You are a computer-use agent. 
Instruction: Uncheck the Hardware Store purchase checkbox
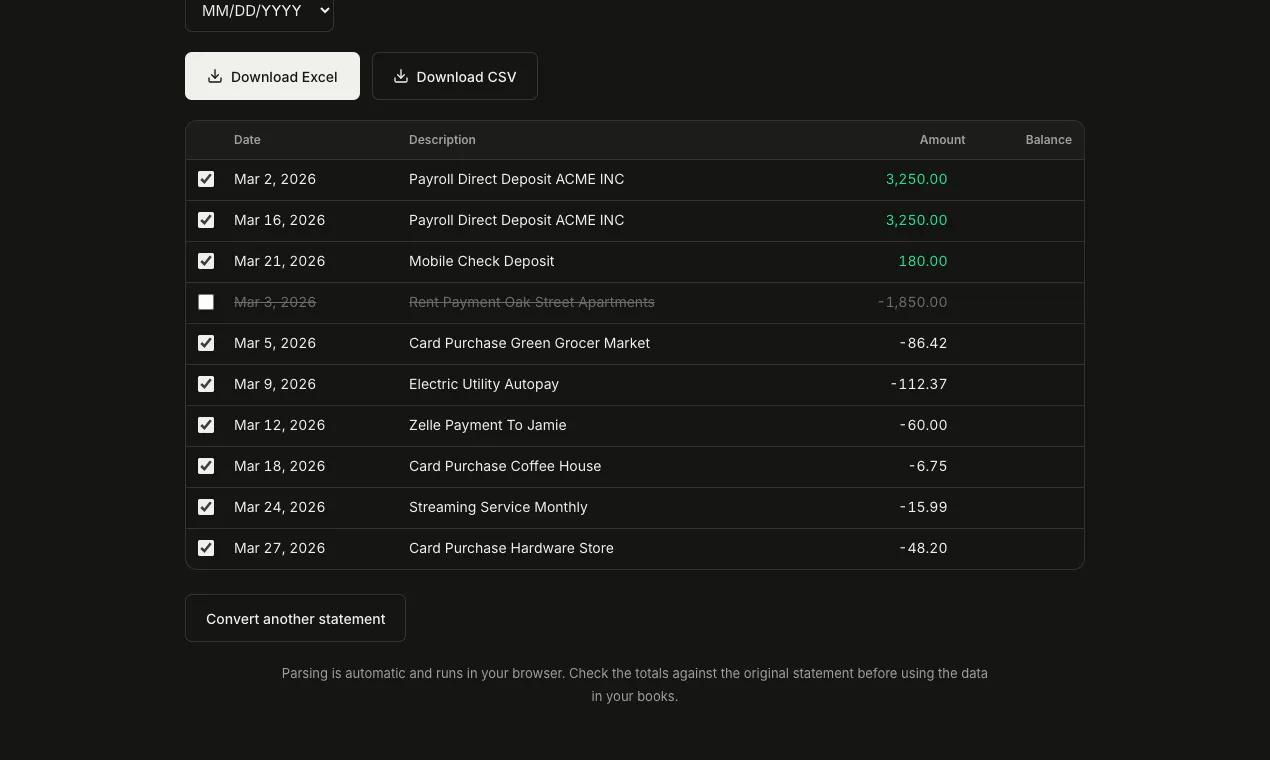[206, 548]
